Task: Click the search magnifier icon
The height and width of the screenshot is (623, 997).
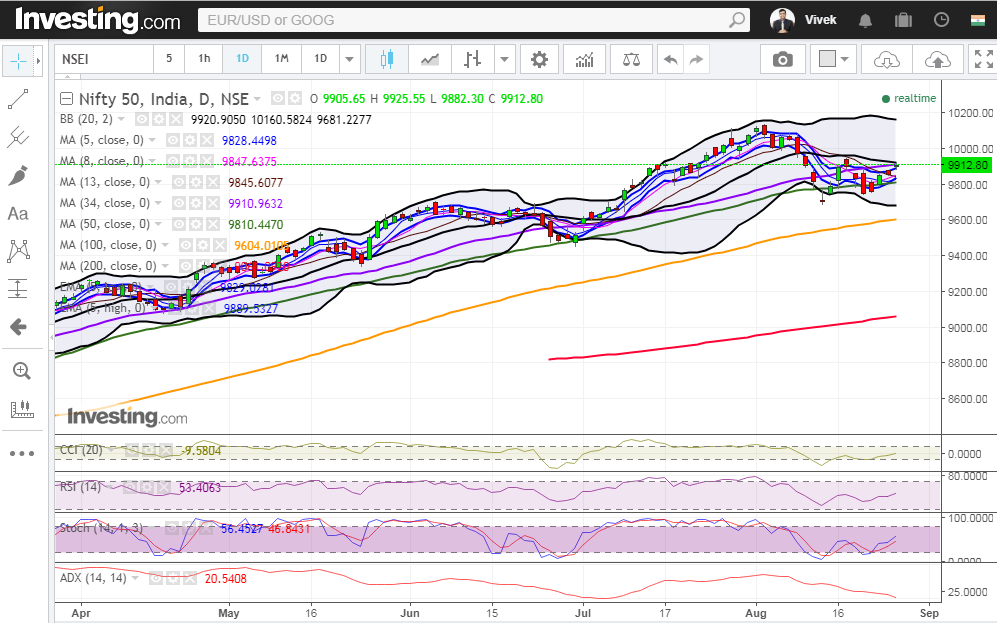Action: pyautogui.click(x=736, y=20)
